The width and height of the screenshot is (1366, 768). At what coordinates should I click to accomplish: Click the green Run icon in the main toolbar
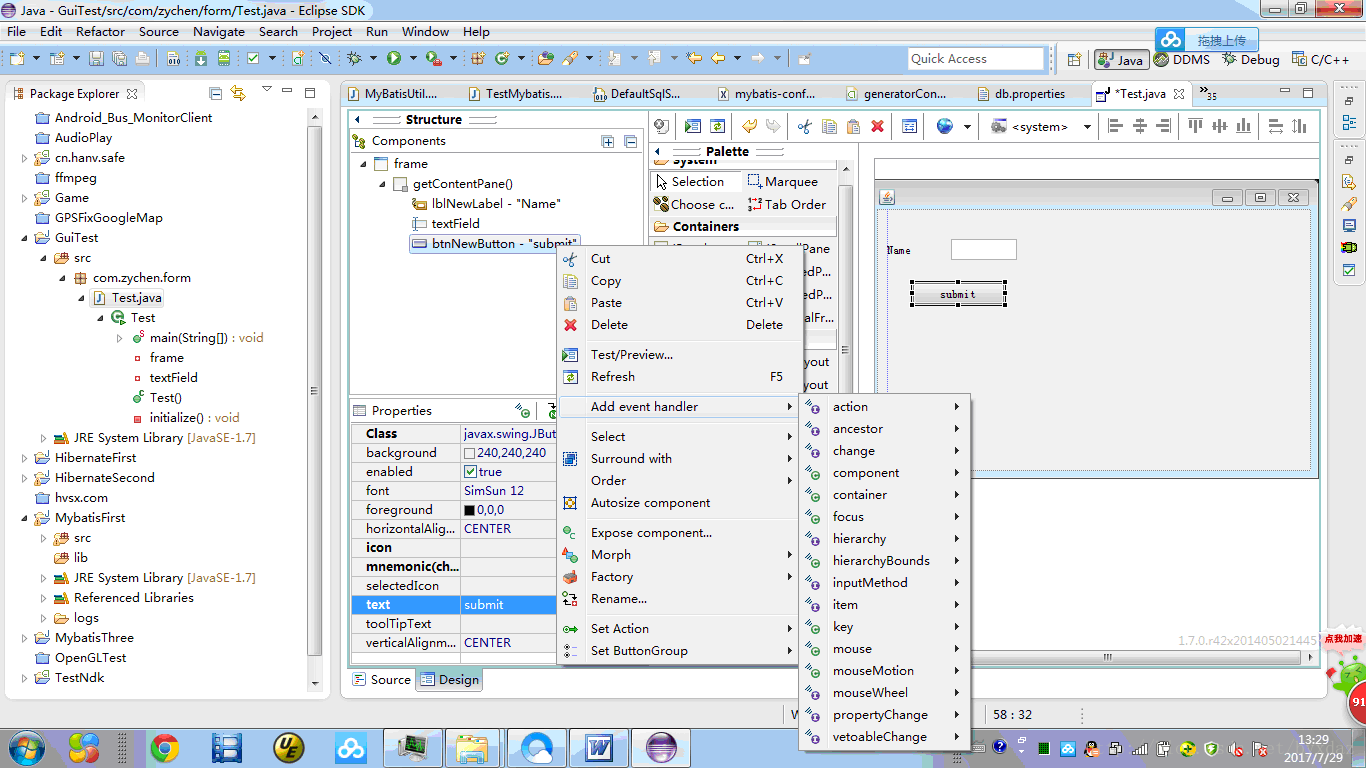[x=394, y=59]
